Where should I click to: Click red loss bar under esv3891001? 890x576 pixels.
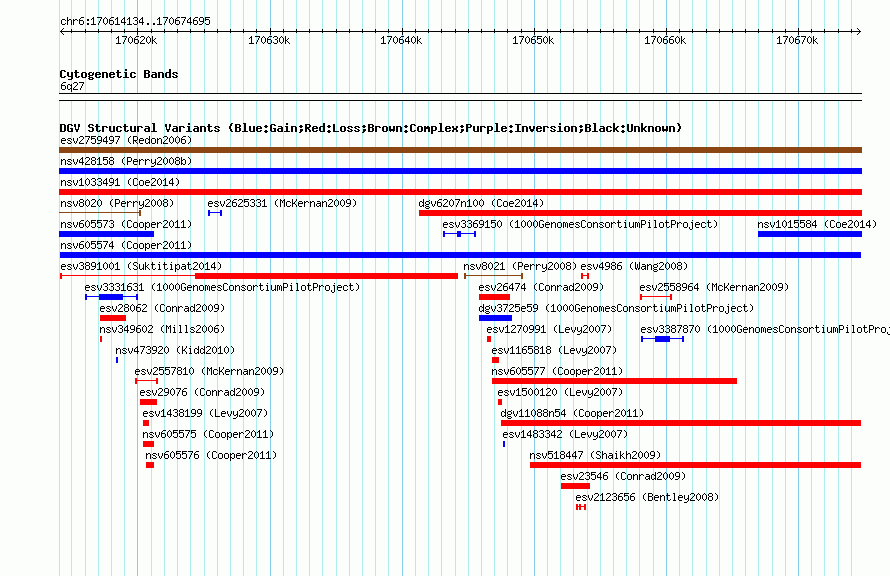pyautogui.click(x=326, y=276)
